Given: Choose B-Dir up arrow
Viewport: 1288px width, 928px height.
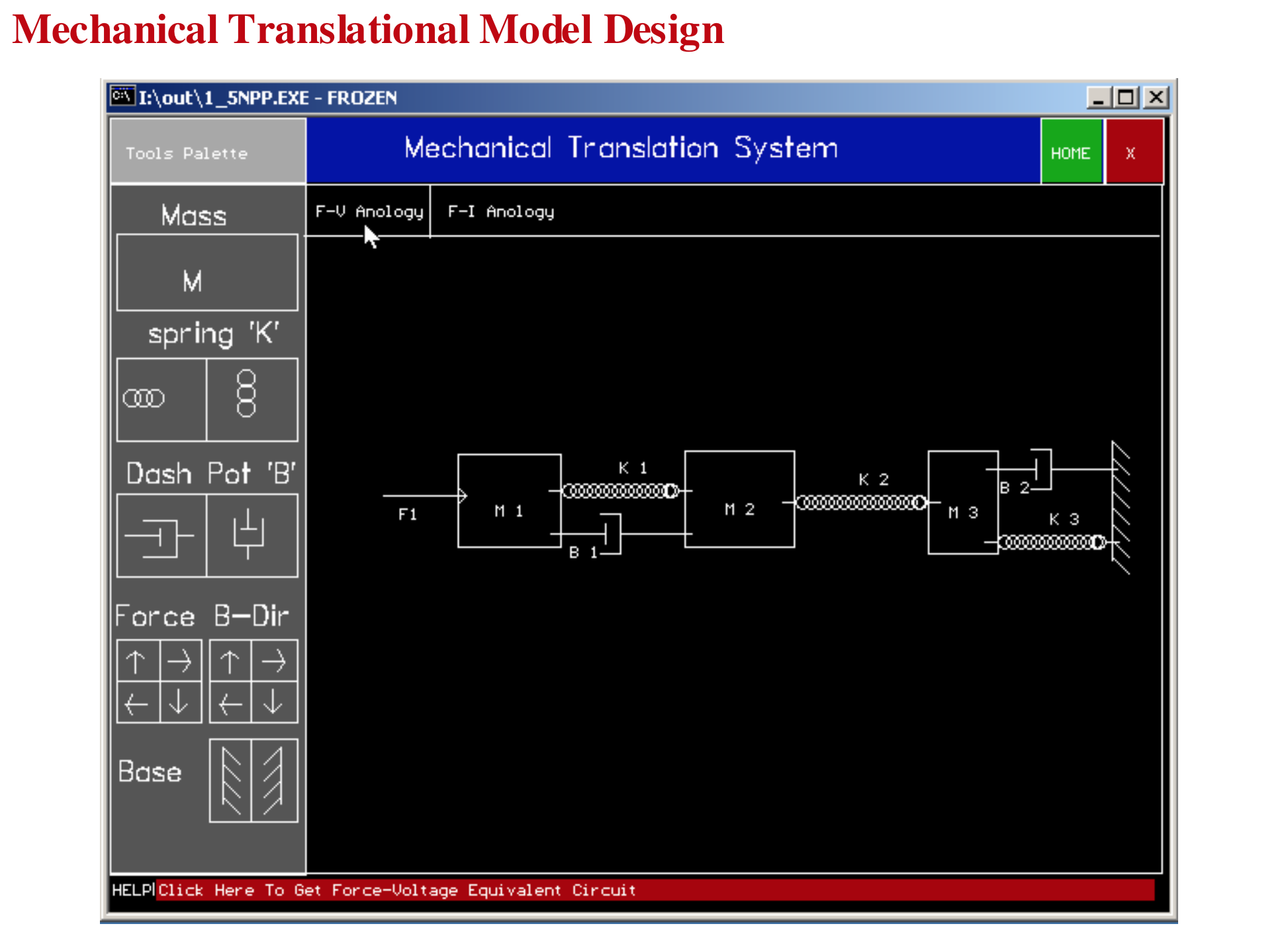Looking at the screenshot, I should tap(230, 661).
